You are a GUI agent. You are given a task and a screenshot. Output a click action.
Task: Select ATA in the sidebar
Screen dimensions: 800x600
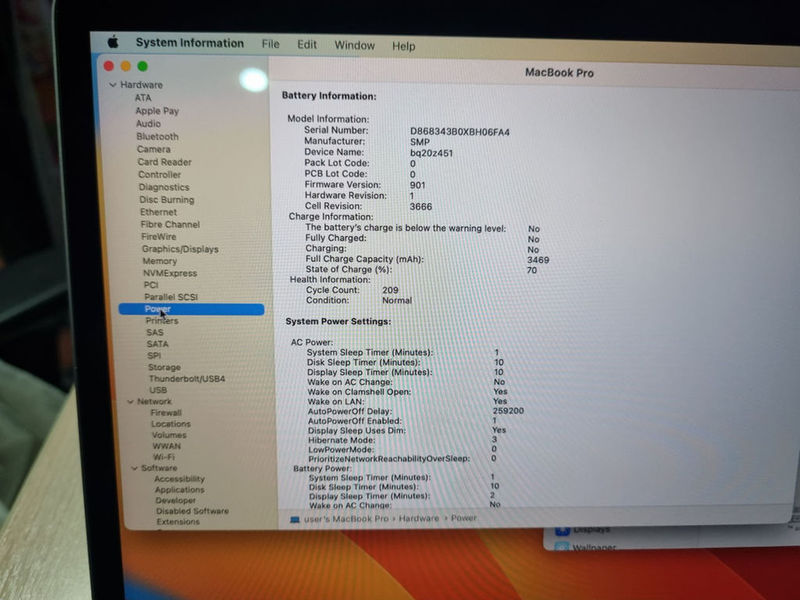coord(143,98)
